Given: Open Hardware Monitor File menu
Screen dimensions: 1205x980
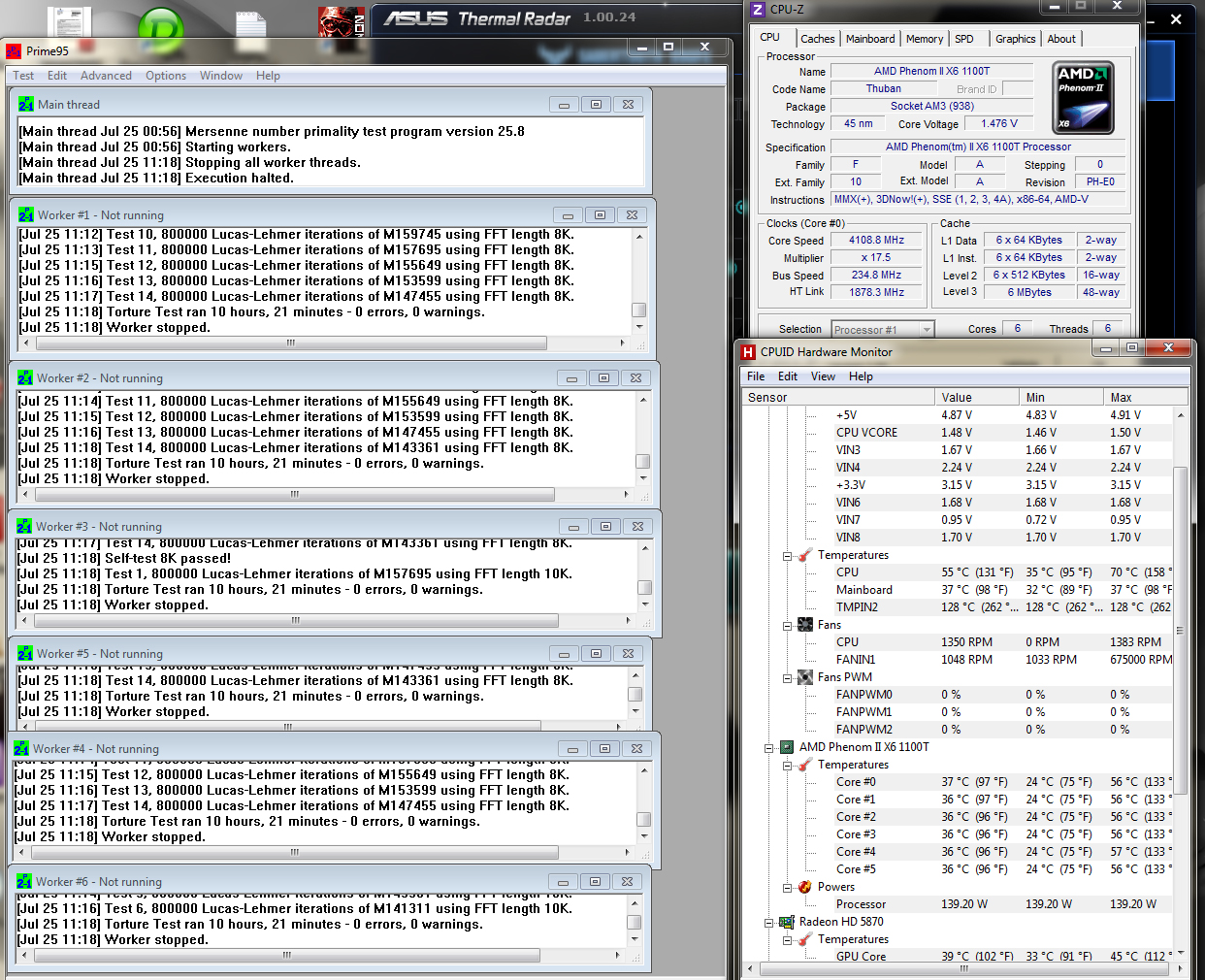Looking at the screenshot, I should click(756, 376).
